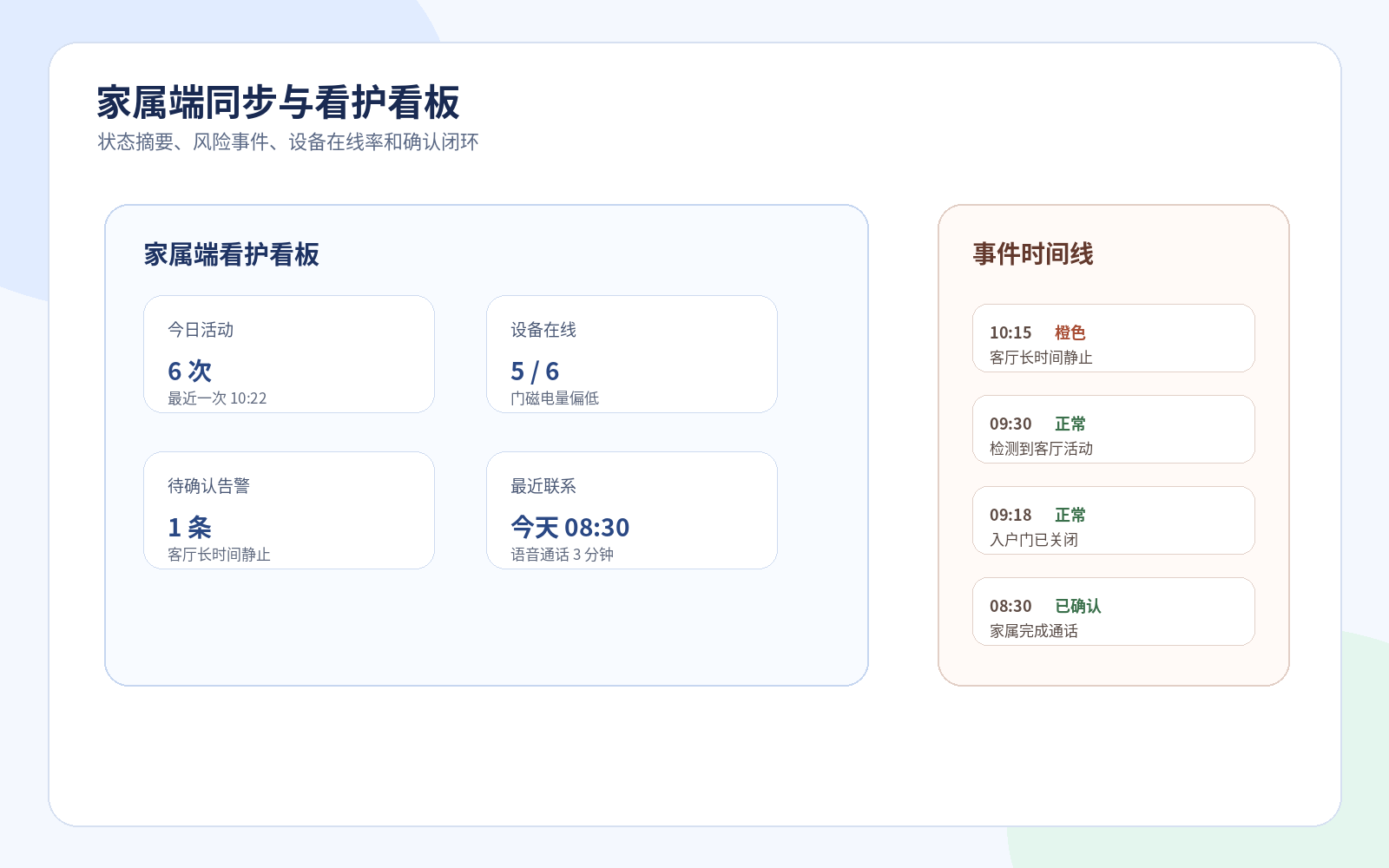Click 正常 status on the 09:30 event
Image resolution: width=1389 pixels, height=868 pixels.
click(1070, 424)
